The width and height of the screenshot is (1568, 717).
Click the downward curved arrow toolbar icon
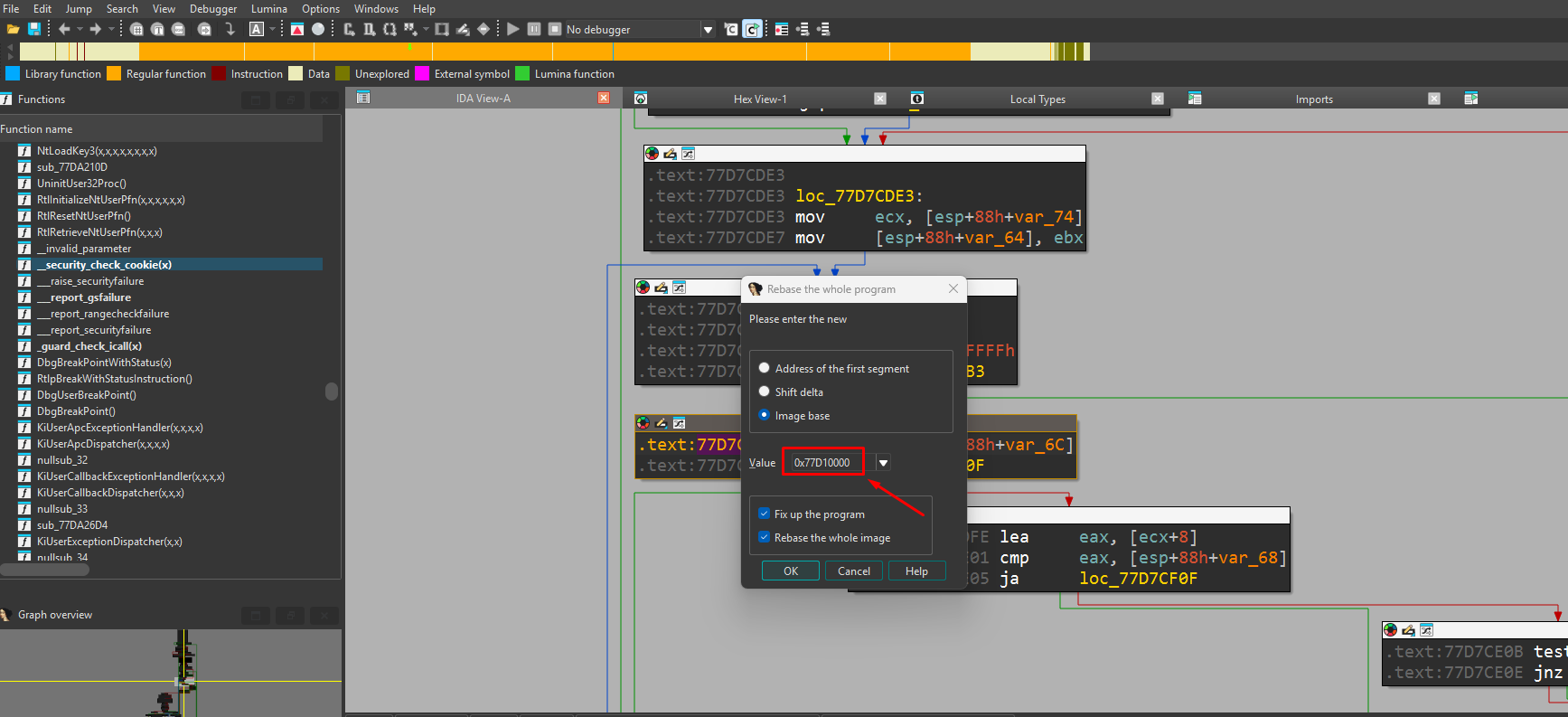coord(230,29)
